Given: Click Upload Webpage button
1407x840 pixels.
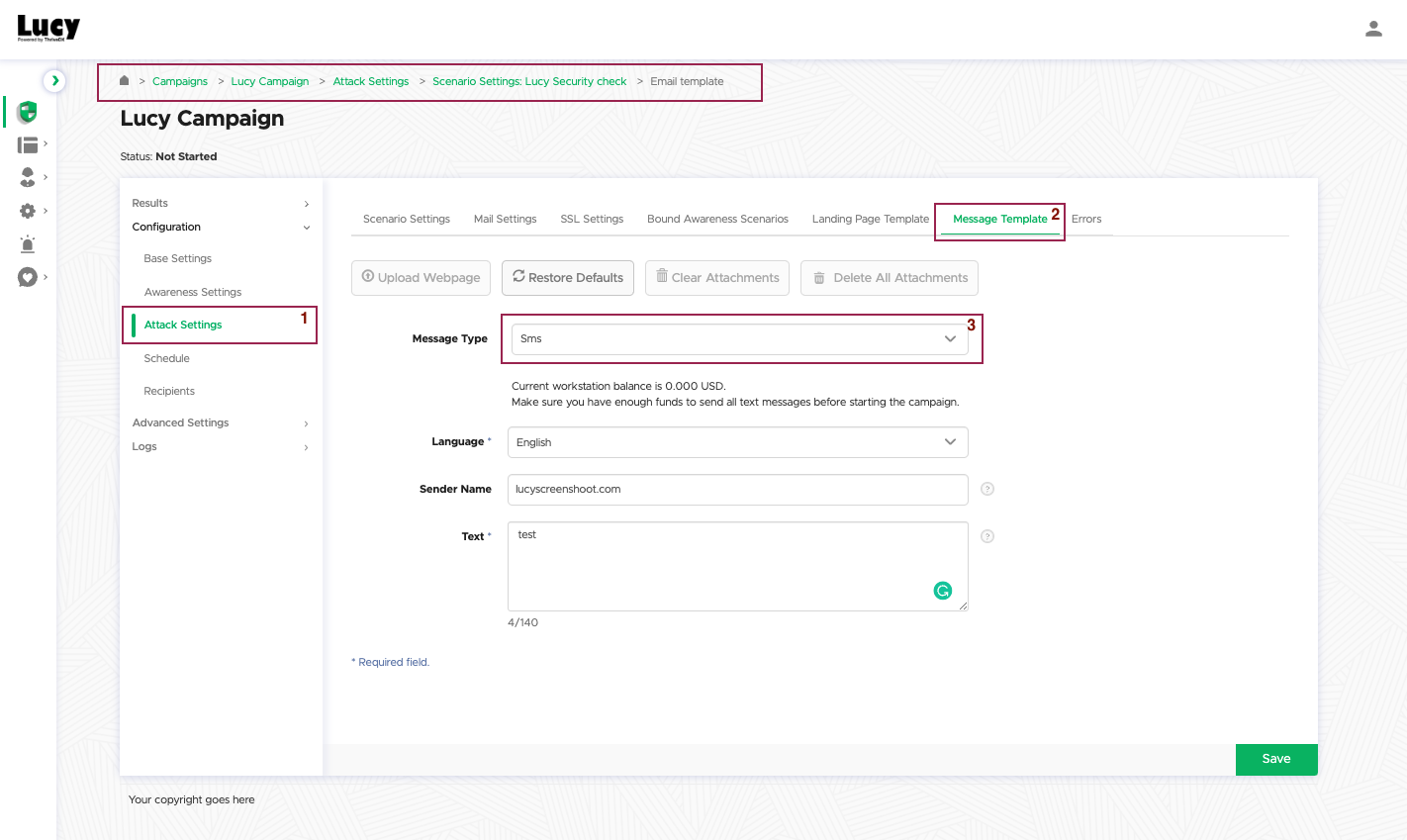Looking at the screenshot, I should click(421, 277).
